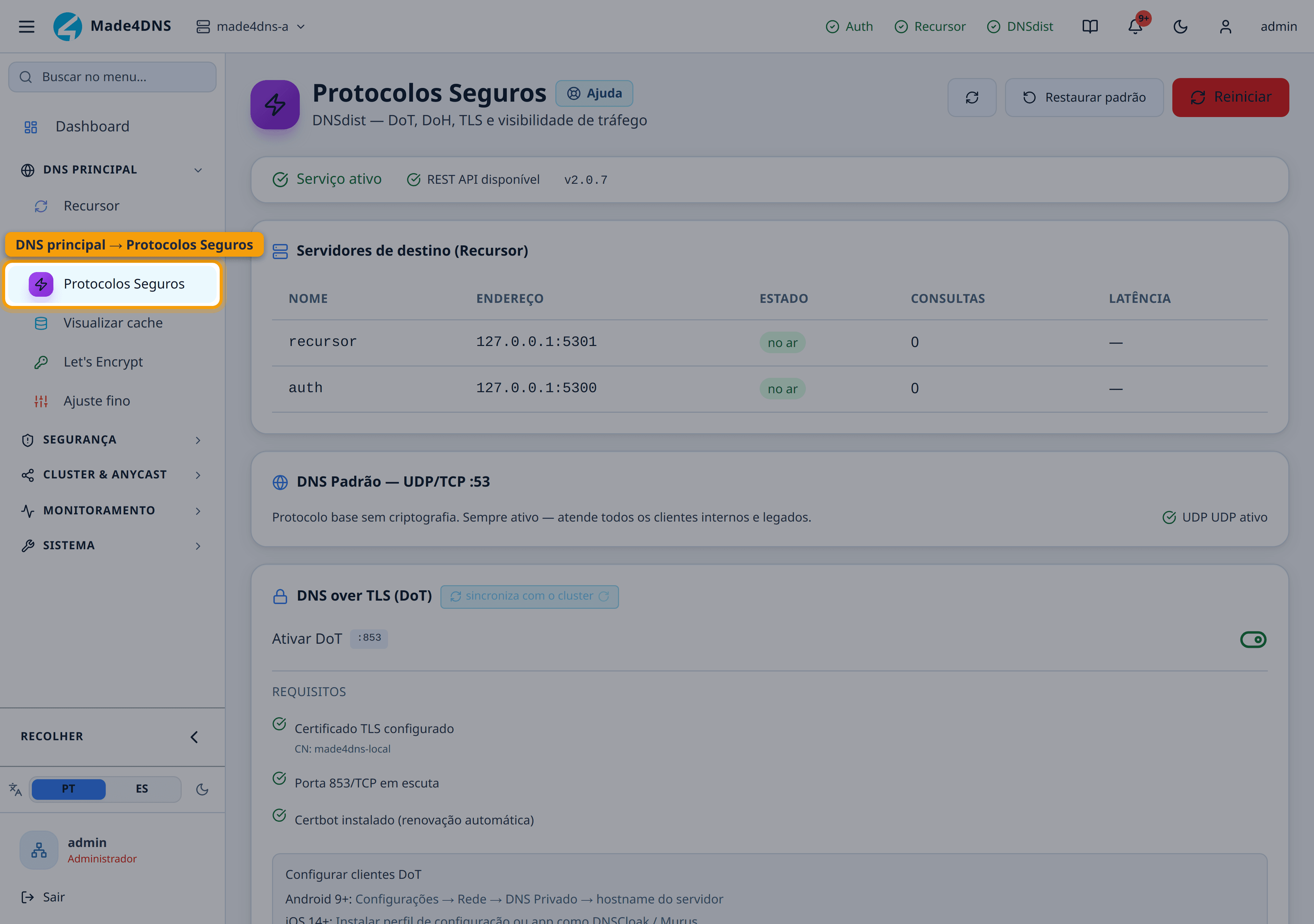Expand the Segurança section
Image resolution: width=1314 pixels, height=924 pixels.
coord(112,440)
